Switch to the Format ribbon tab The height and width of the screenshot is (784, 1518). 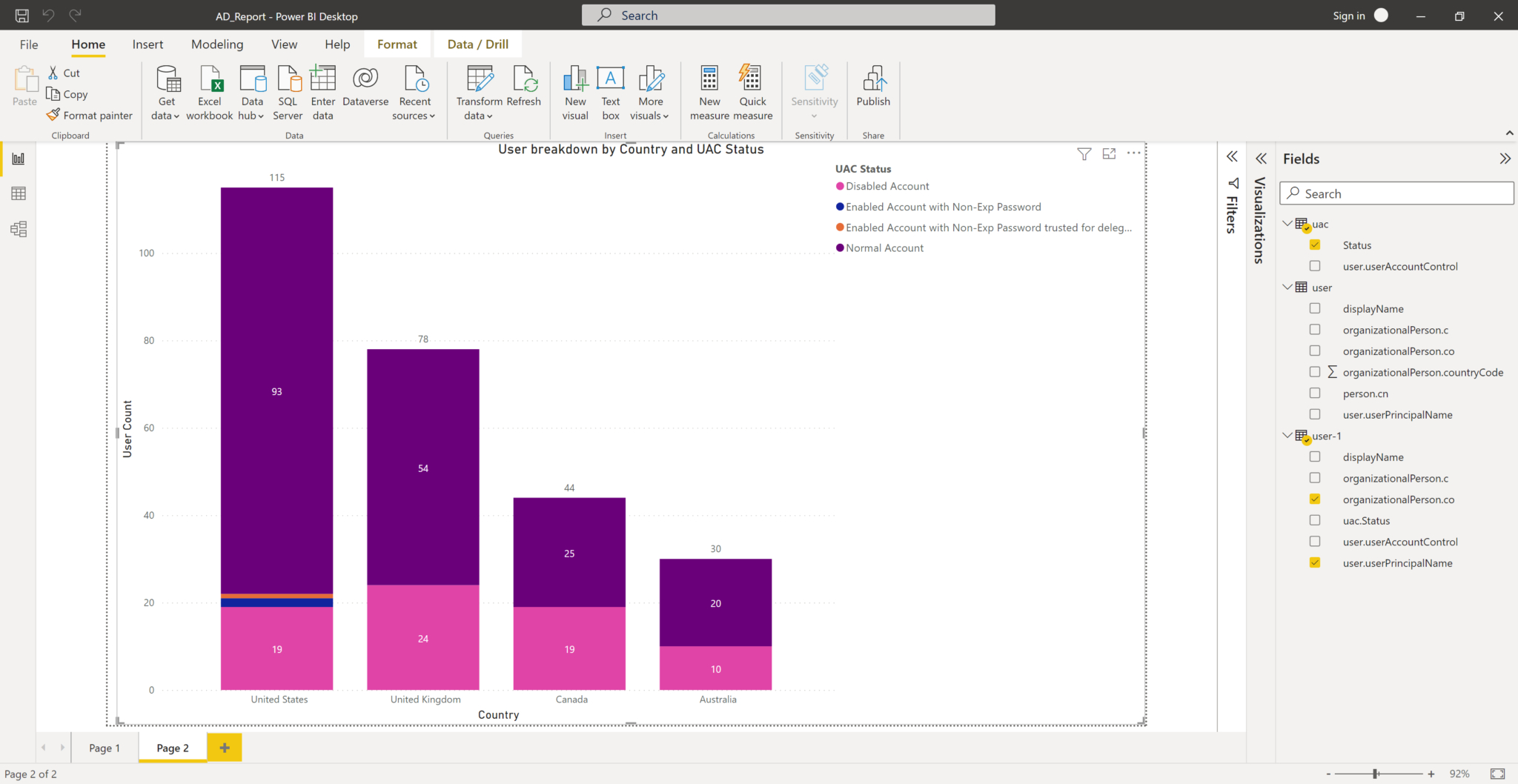coord(397,44)
